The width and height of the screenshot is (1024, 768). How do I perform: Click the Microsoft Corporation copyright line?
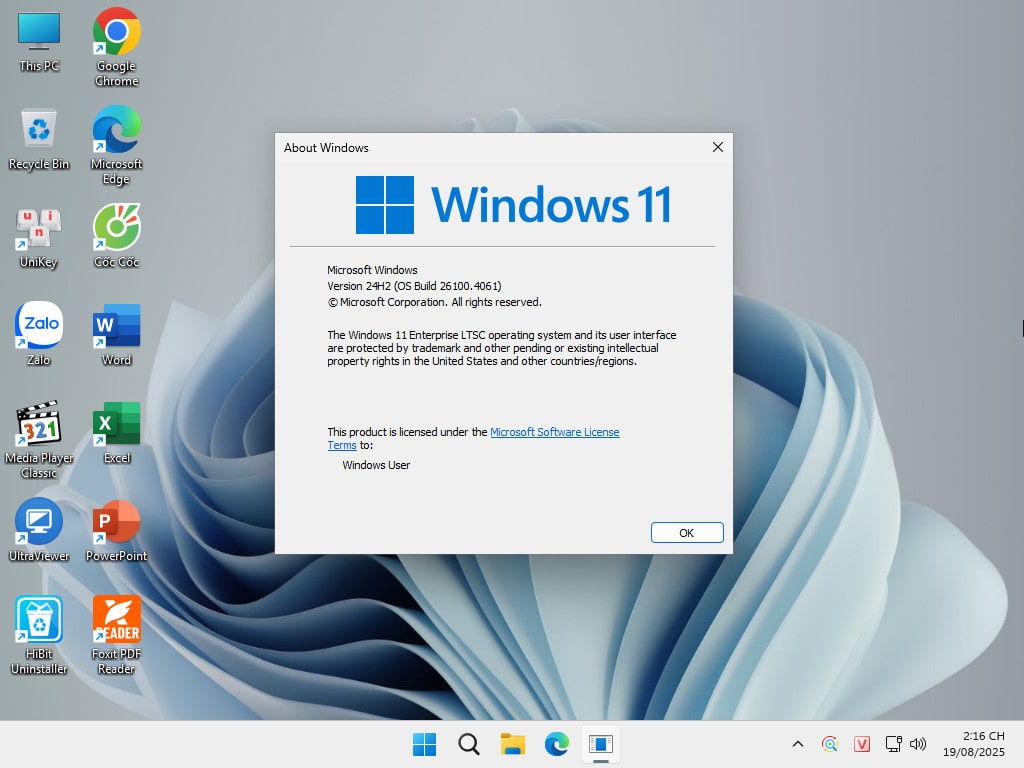434,302
